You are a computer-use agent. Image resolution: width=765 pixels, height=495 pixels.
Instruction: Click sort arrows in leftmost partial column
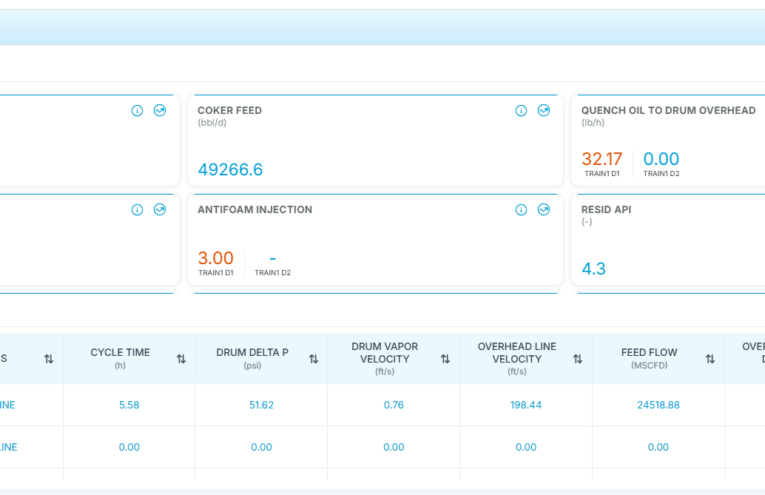click(x=49, y=359)
